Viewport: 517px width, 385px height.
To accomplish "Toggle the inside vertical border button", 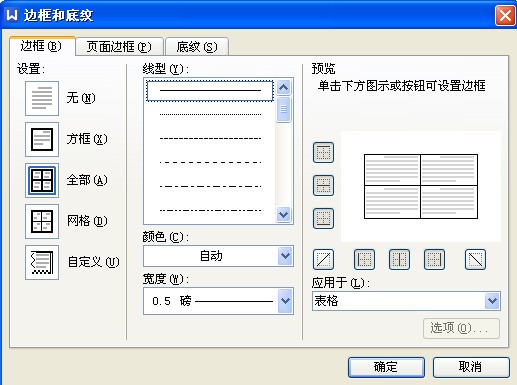I will click(399, 259).
